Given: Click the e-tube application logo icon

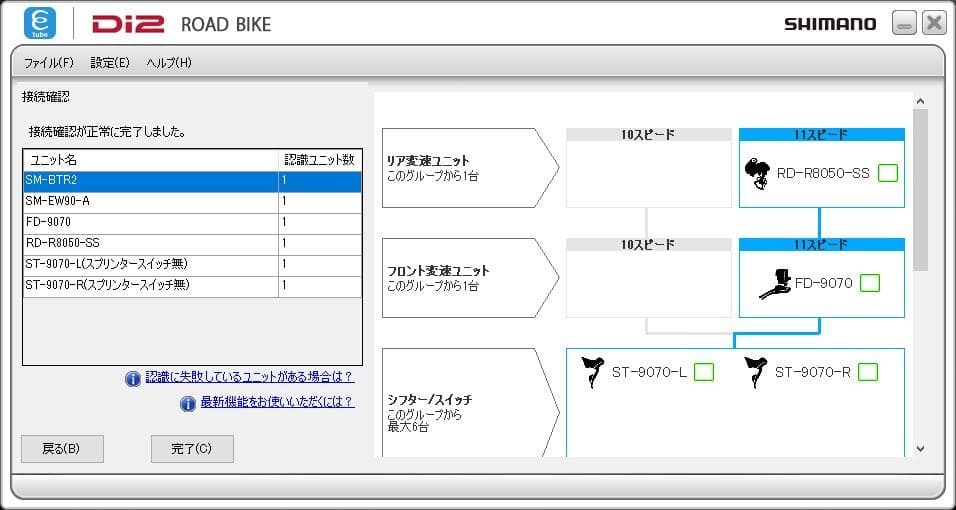Looking at the screenshot, I should [40, 23].
